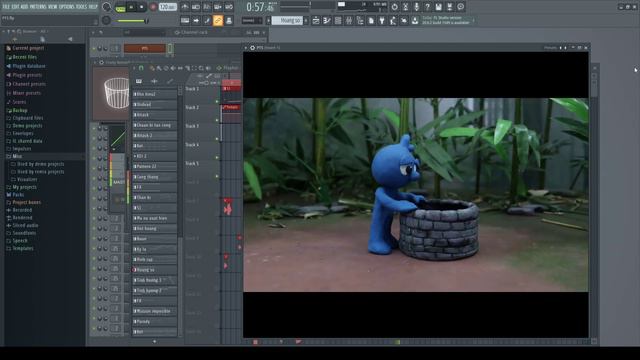The image size is (640, 360).
Task: Open the undo history icon
Action: click(x=394, y=7)
